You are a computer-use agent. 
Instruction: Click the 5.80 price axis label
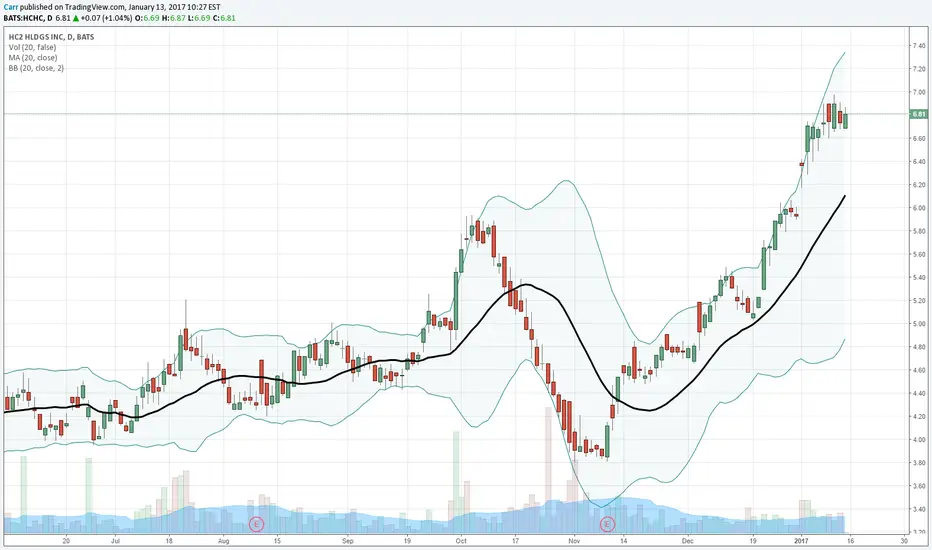pyautogui.click(x=918, y=231)
